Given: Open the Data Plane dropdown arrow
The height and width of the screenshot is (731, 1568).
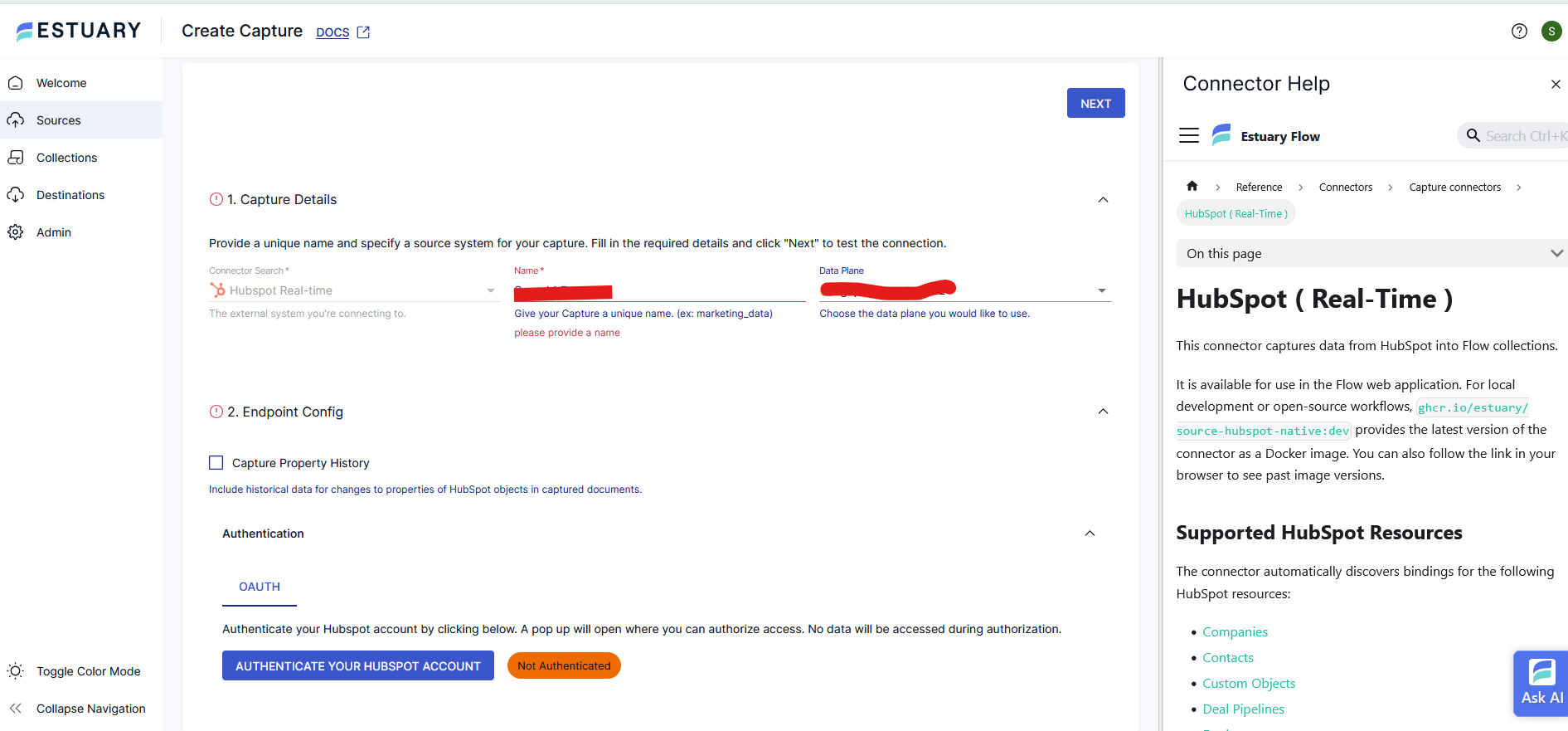Looking at the screenshot, I should (1102, 290).
